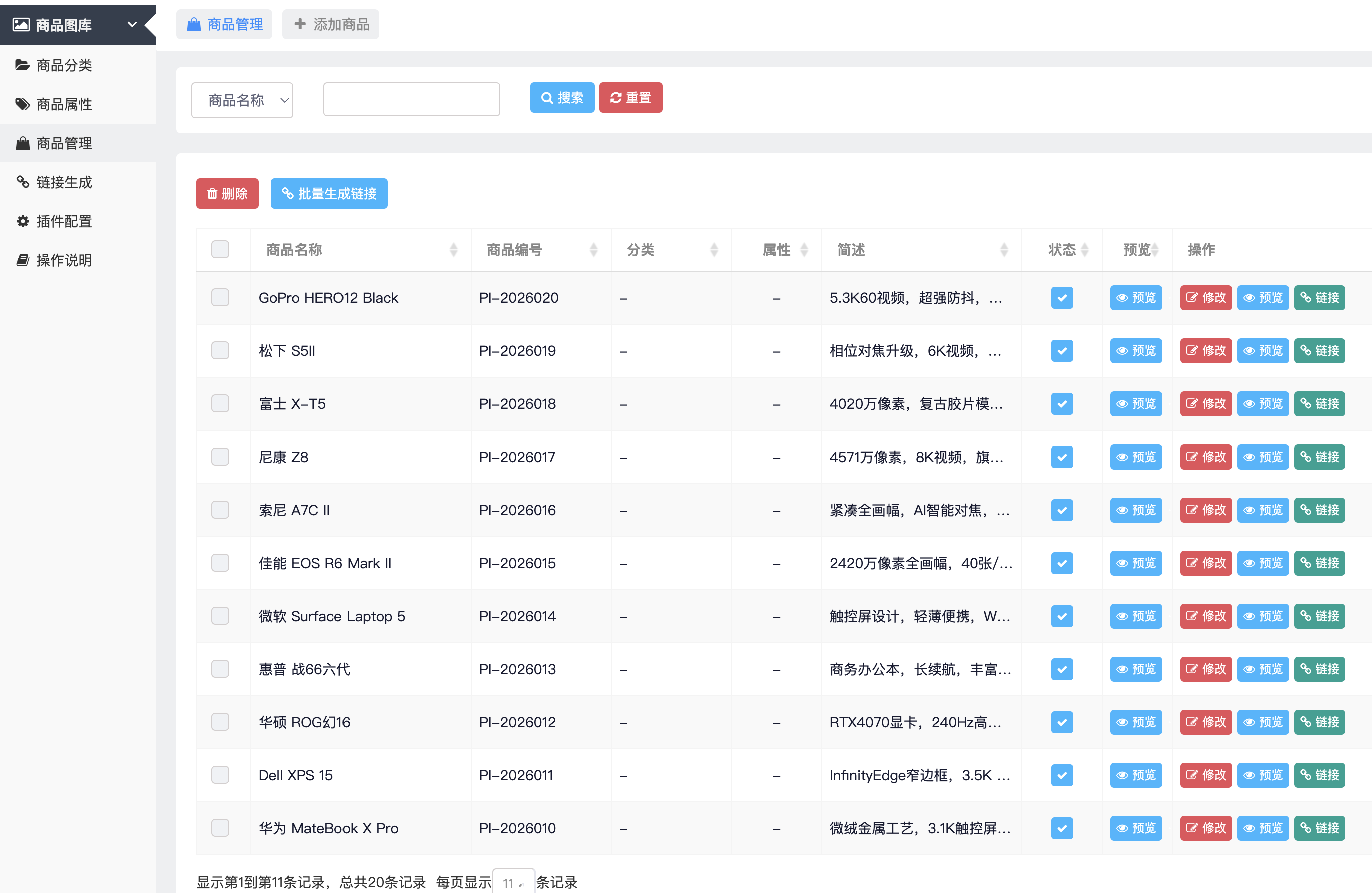Open the 商品名称 search field dropdown
The width and height of the screenshot is (1372, 893).
(242, 100)
